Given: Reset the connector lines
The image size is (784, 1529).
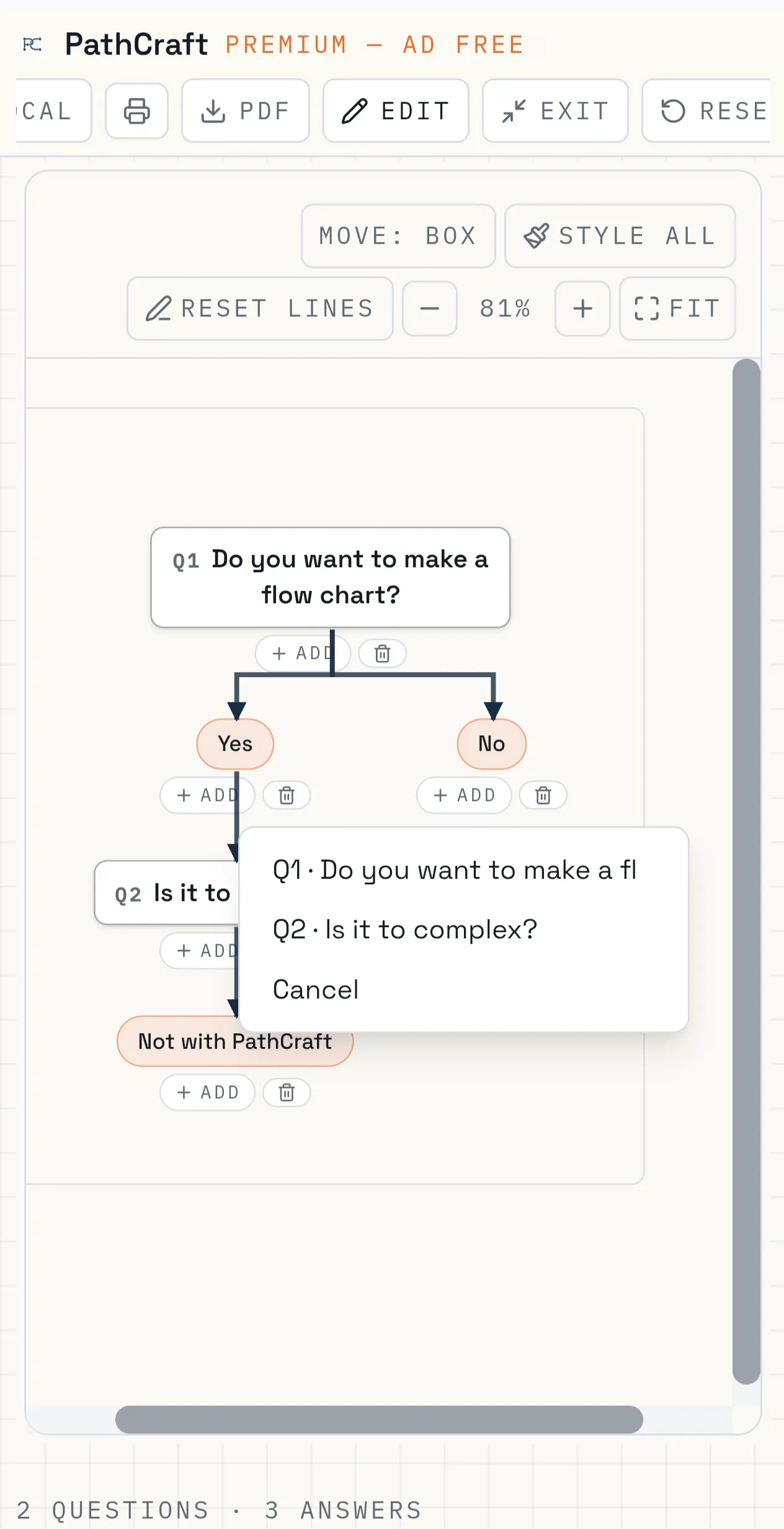Looking at the screenshot, I should [x=260, y=308].
